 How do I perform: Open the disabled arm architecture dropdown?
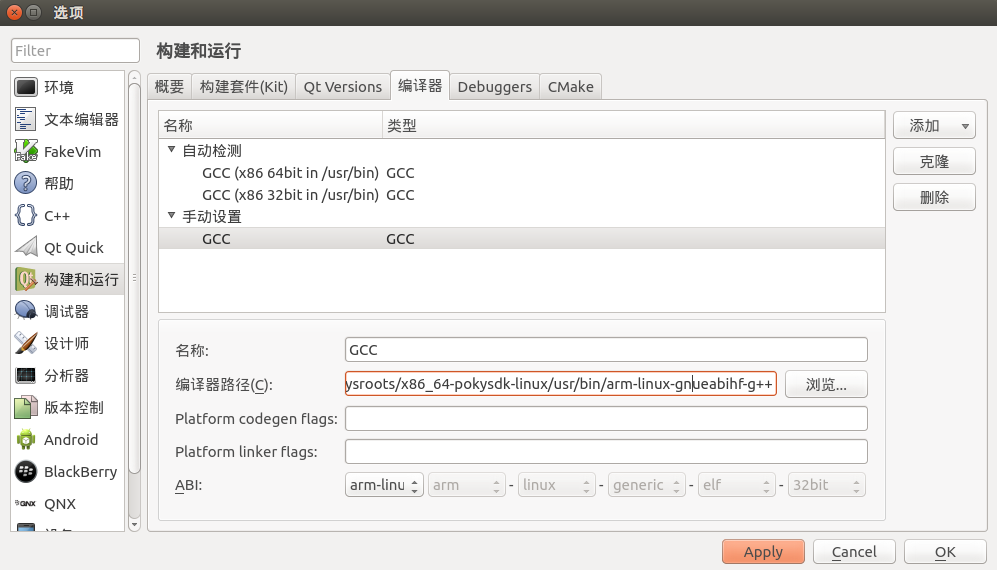click(x=467, y=485)
